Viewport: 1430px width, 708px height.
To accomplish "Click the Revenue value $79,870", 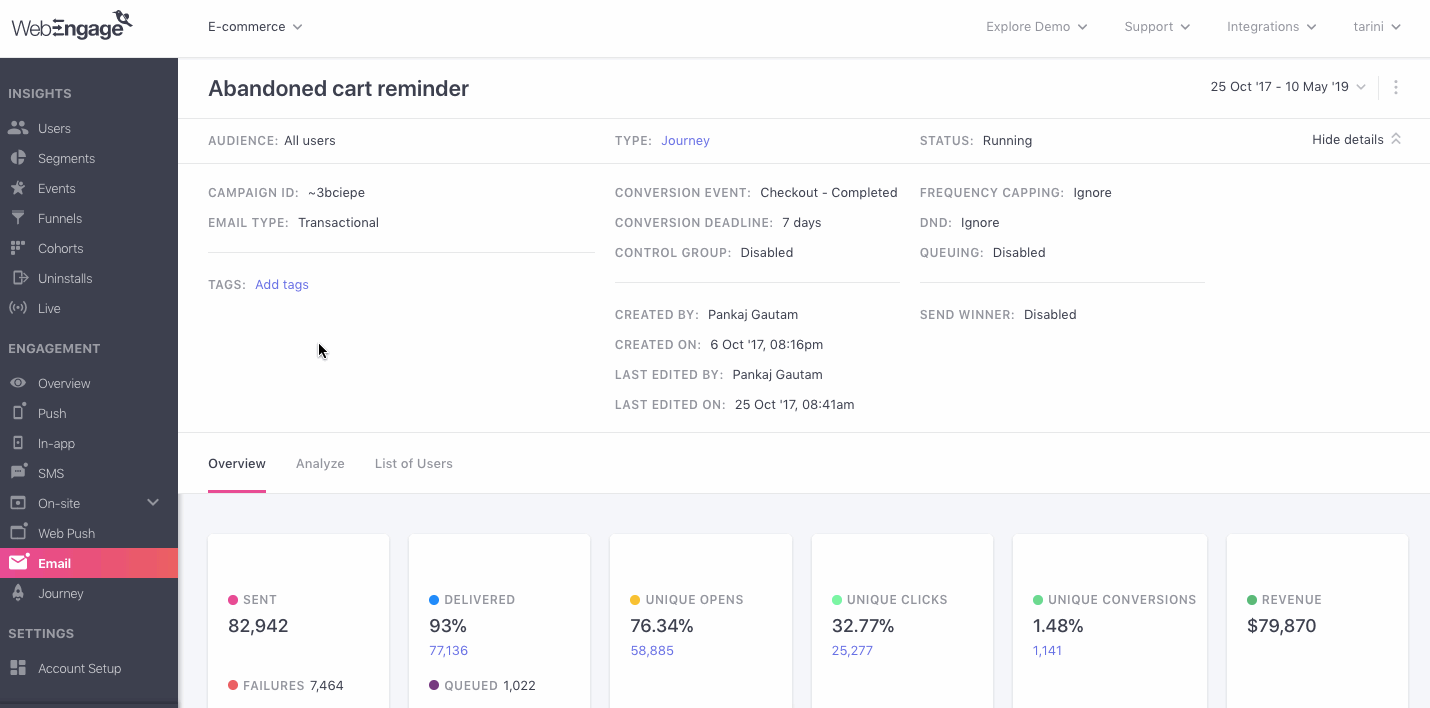I will coord(1281,626).
